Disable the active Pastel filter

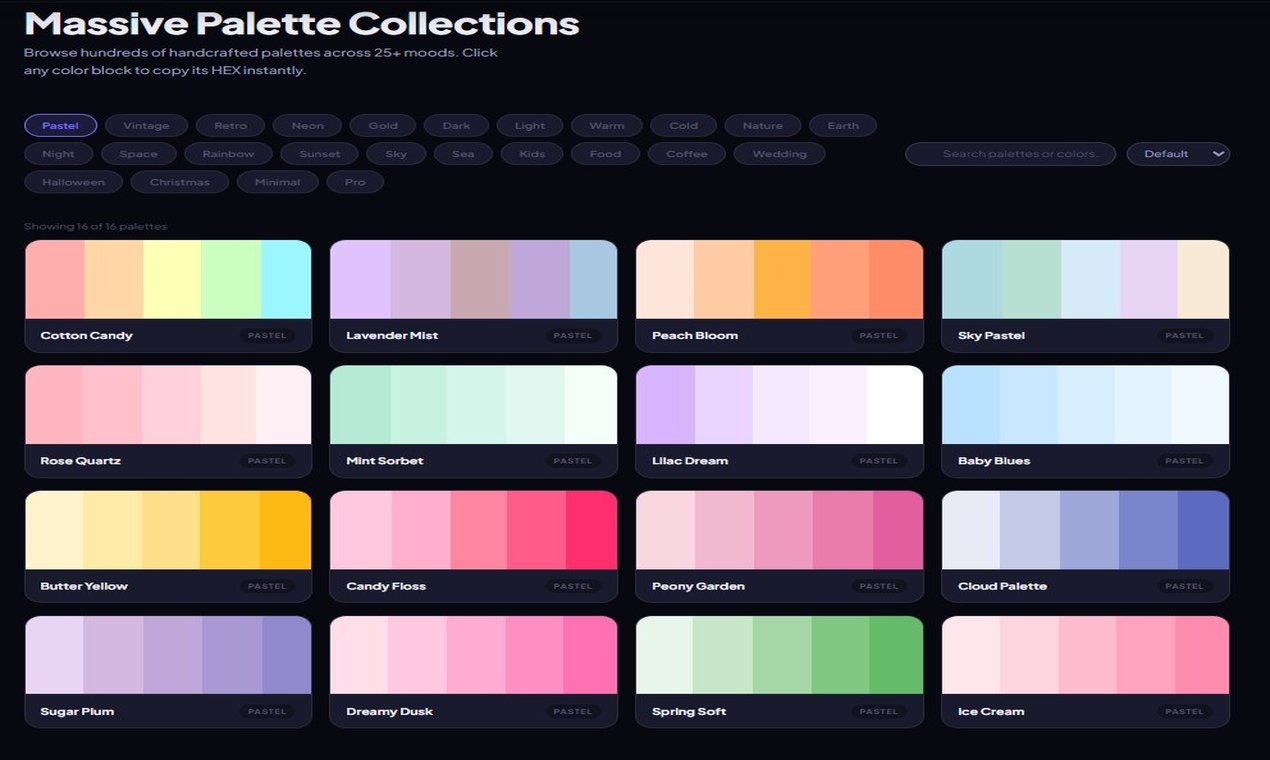(x=59, y=125)
